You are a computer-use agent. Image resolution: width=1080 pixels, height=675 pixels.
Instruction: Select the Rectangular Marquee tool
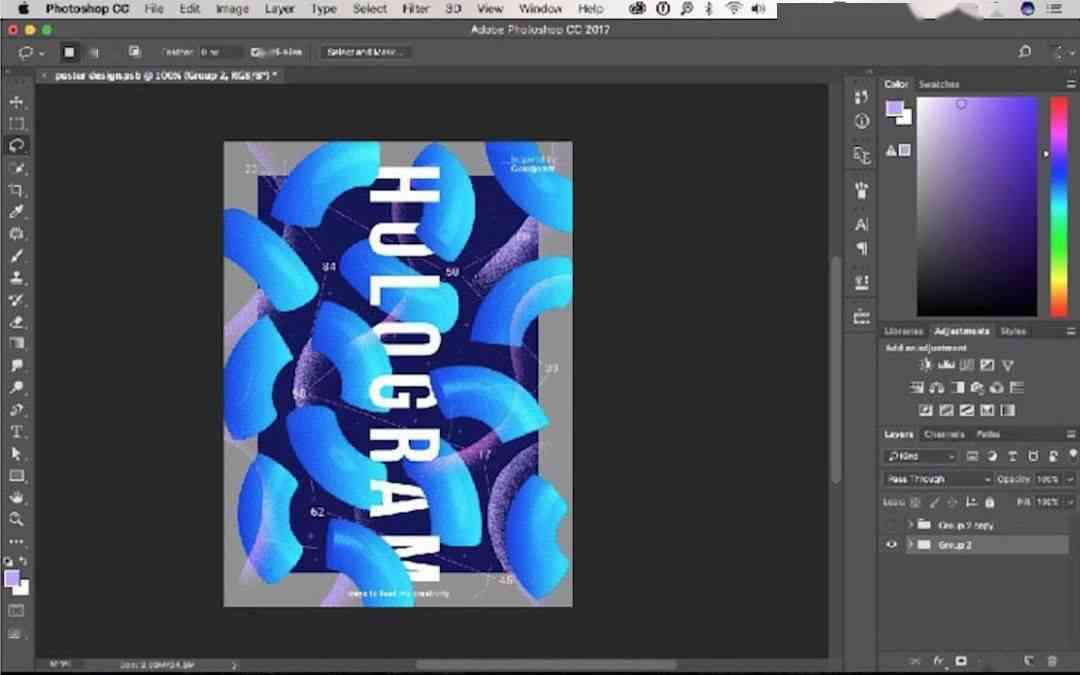coord(16,124)
